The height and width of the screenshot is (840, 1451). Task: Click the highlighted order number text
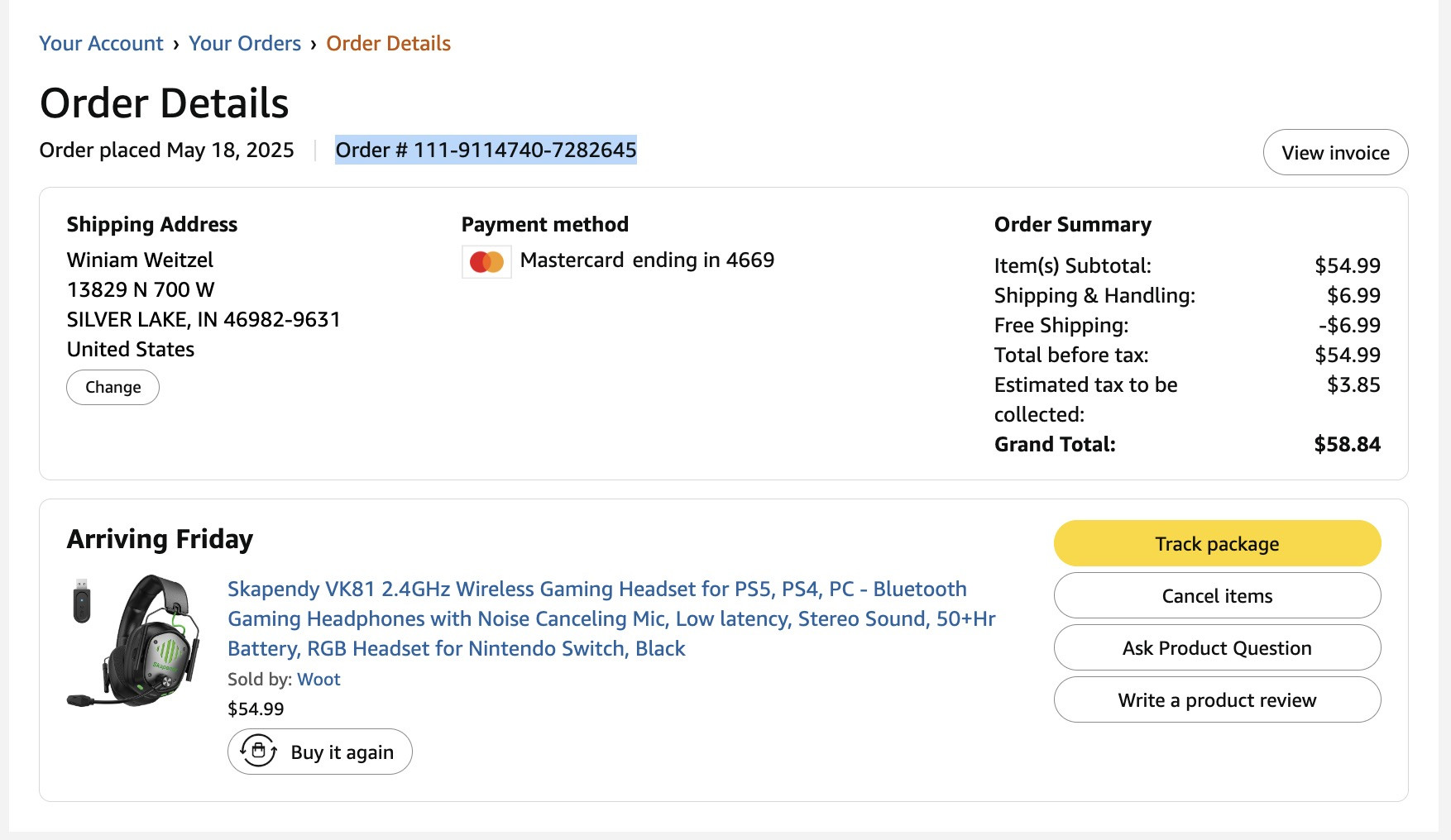(486, 150)
